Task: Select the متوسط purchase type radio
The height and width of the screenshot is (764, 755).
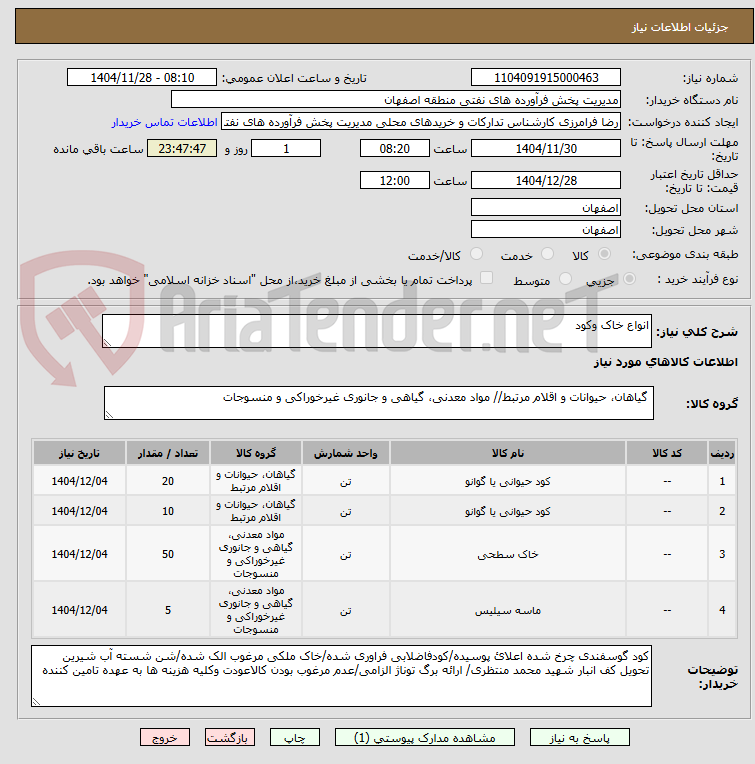Action: [566, 279]
